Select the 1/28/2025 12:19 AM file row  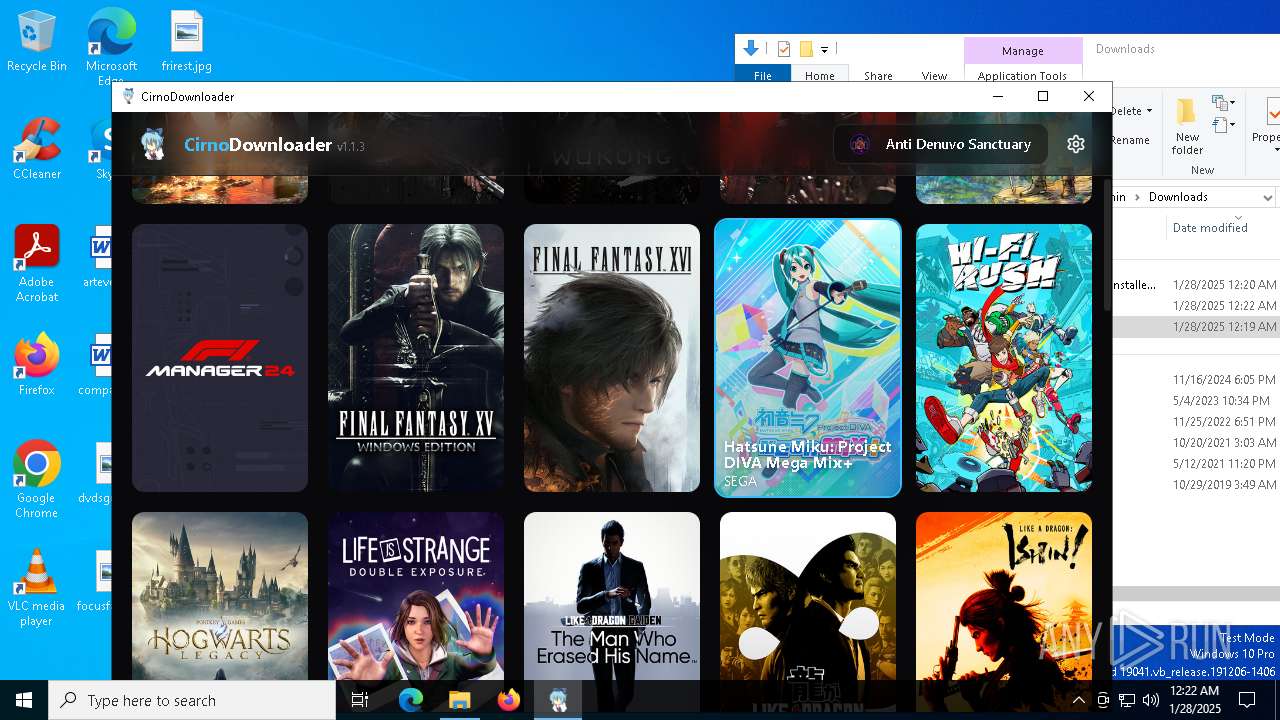(1196, 327)
